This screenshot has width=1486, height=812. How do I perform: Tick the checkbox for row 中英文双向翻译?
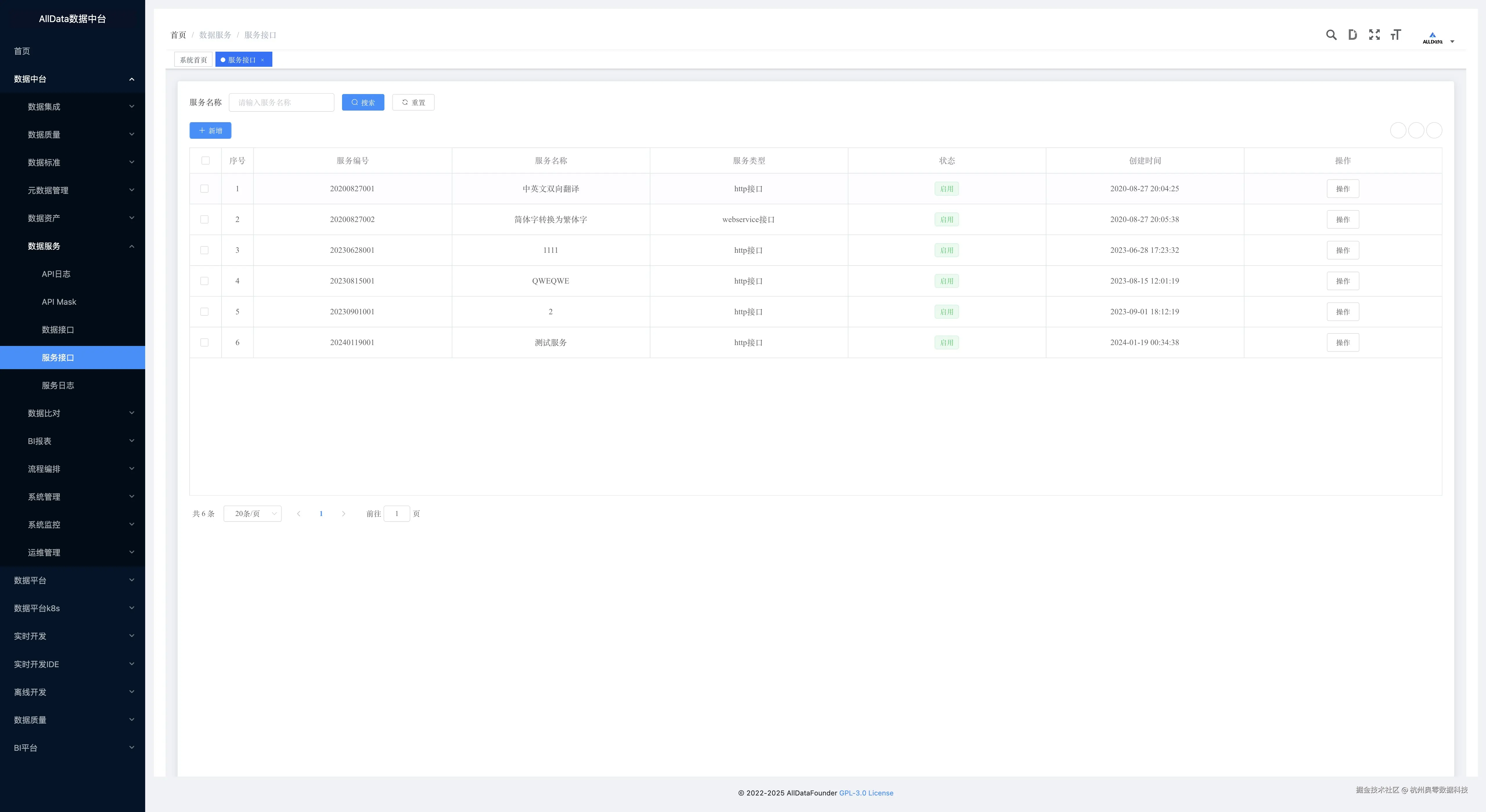204,189
